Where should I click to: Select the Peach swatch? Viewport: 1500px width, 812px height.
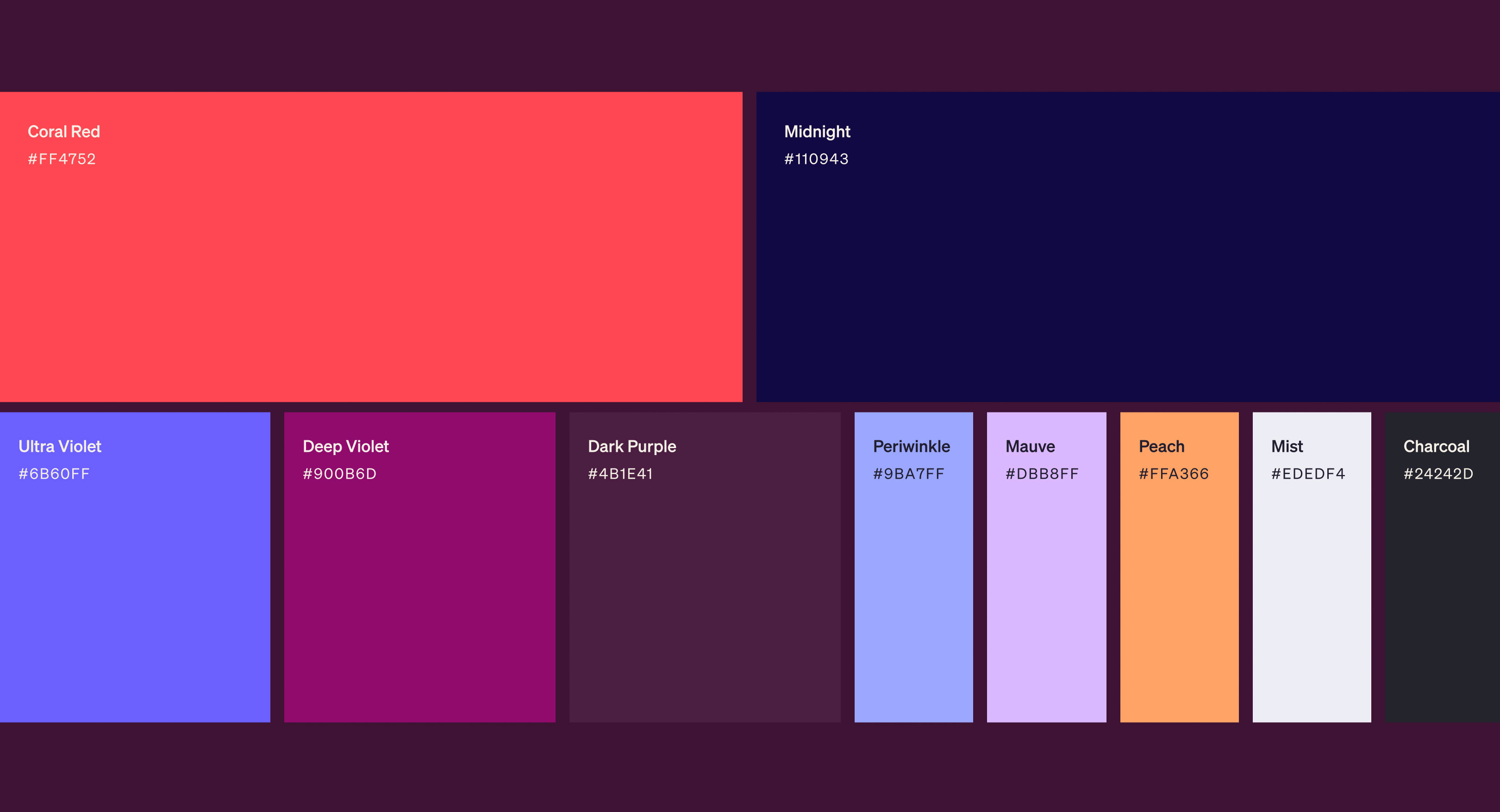coord(1179,568)
